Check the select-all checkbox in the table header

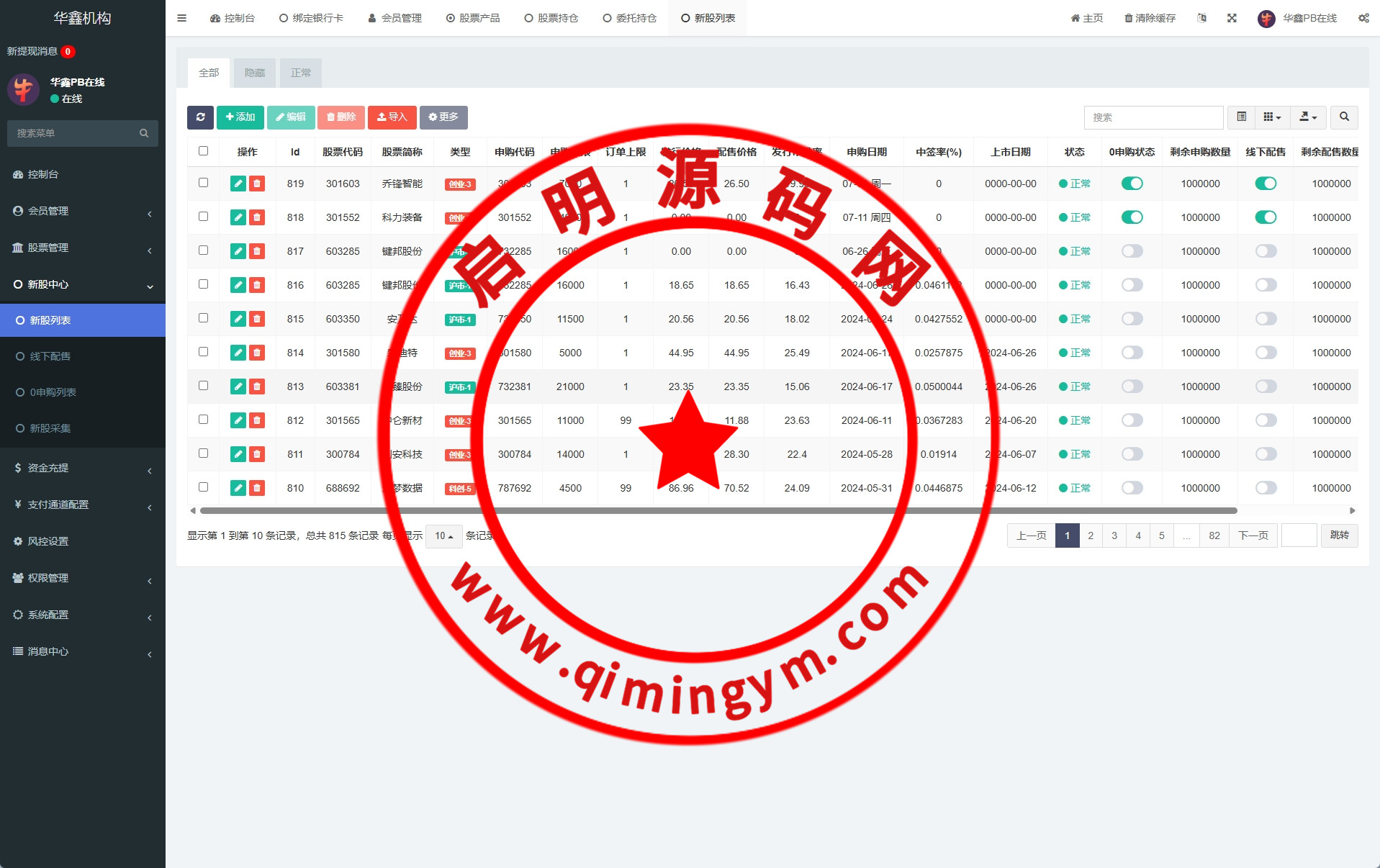[203, 151]
